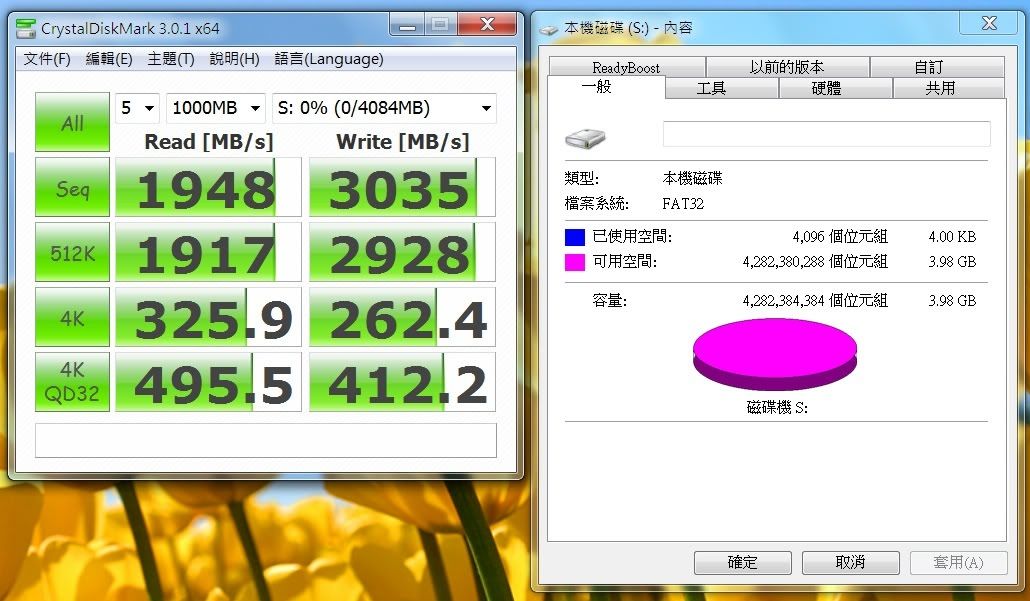Image resolution: width=1030 pixels, height=601 pixels.
Task: Click the Read [MB/s] column header
Action: click(208, 142)
